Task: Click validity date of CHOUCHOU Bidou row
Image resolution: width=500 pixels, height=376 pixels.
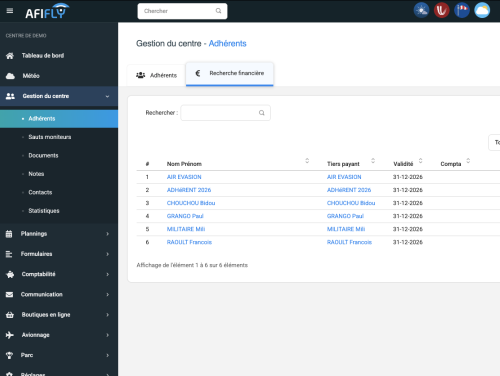Action: [408, 203]
